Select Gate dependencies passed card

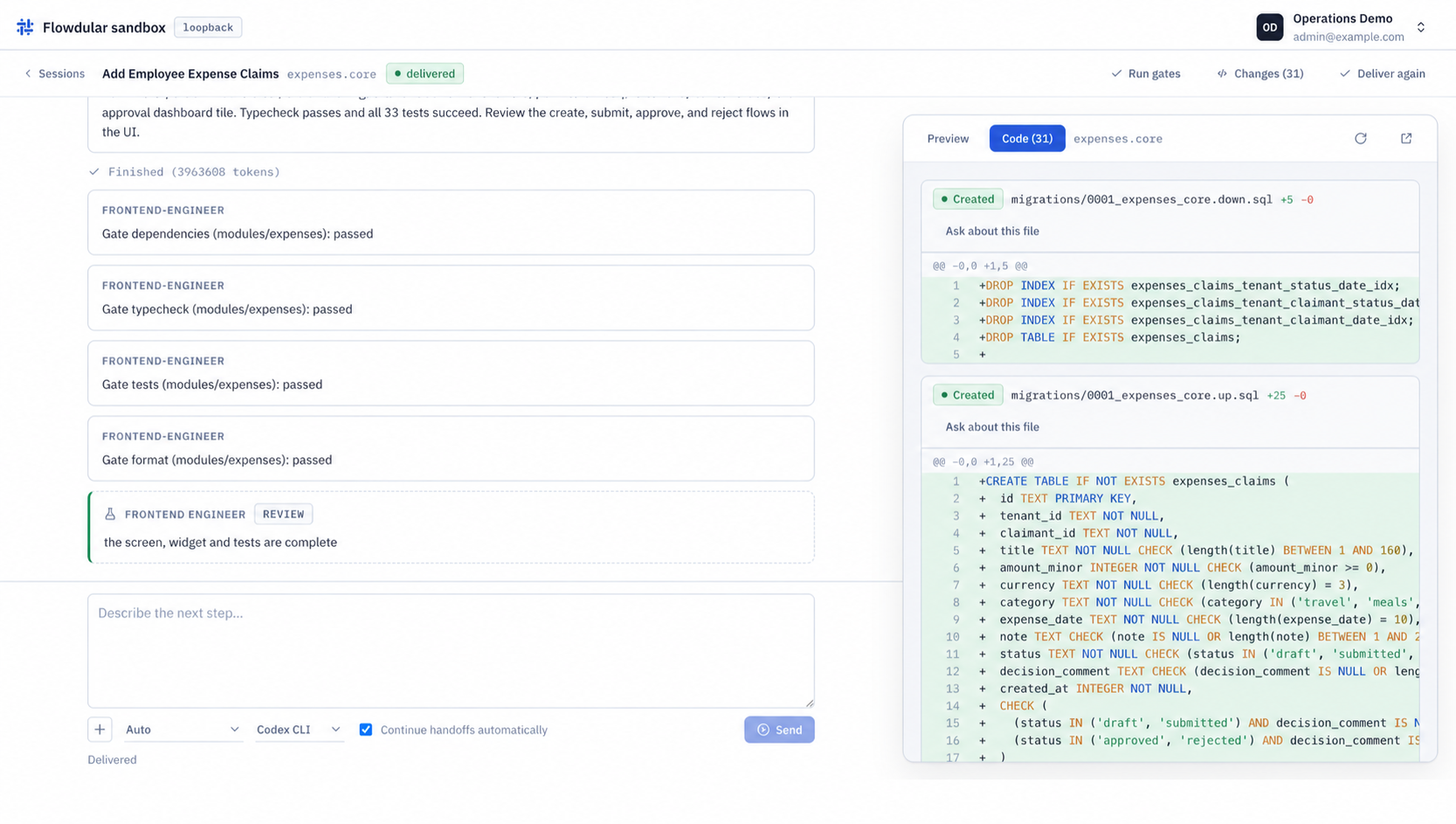point(451,222)
